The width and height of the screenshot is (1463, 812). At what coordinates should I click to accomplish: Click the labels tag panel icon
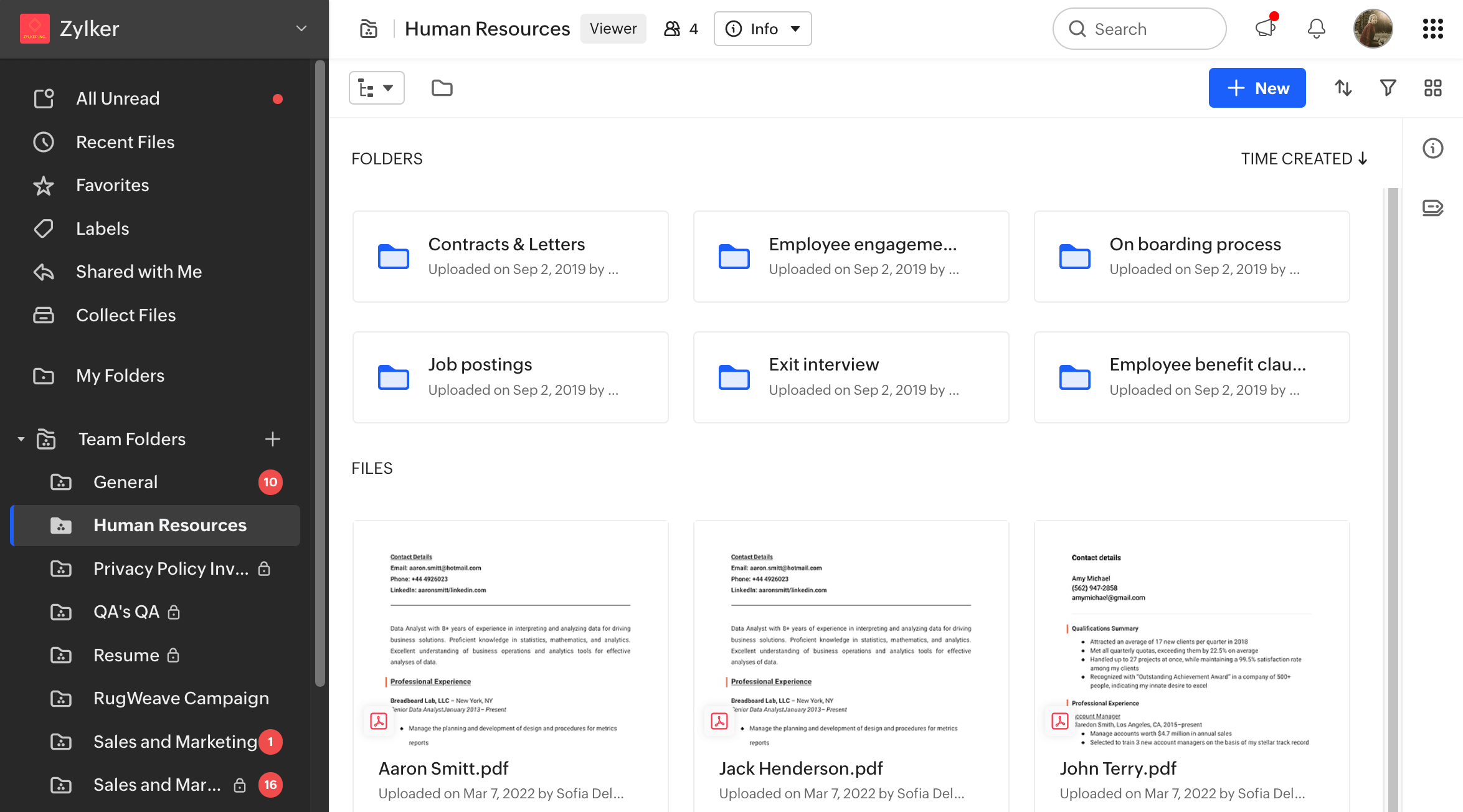point(1432,207)
